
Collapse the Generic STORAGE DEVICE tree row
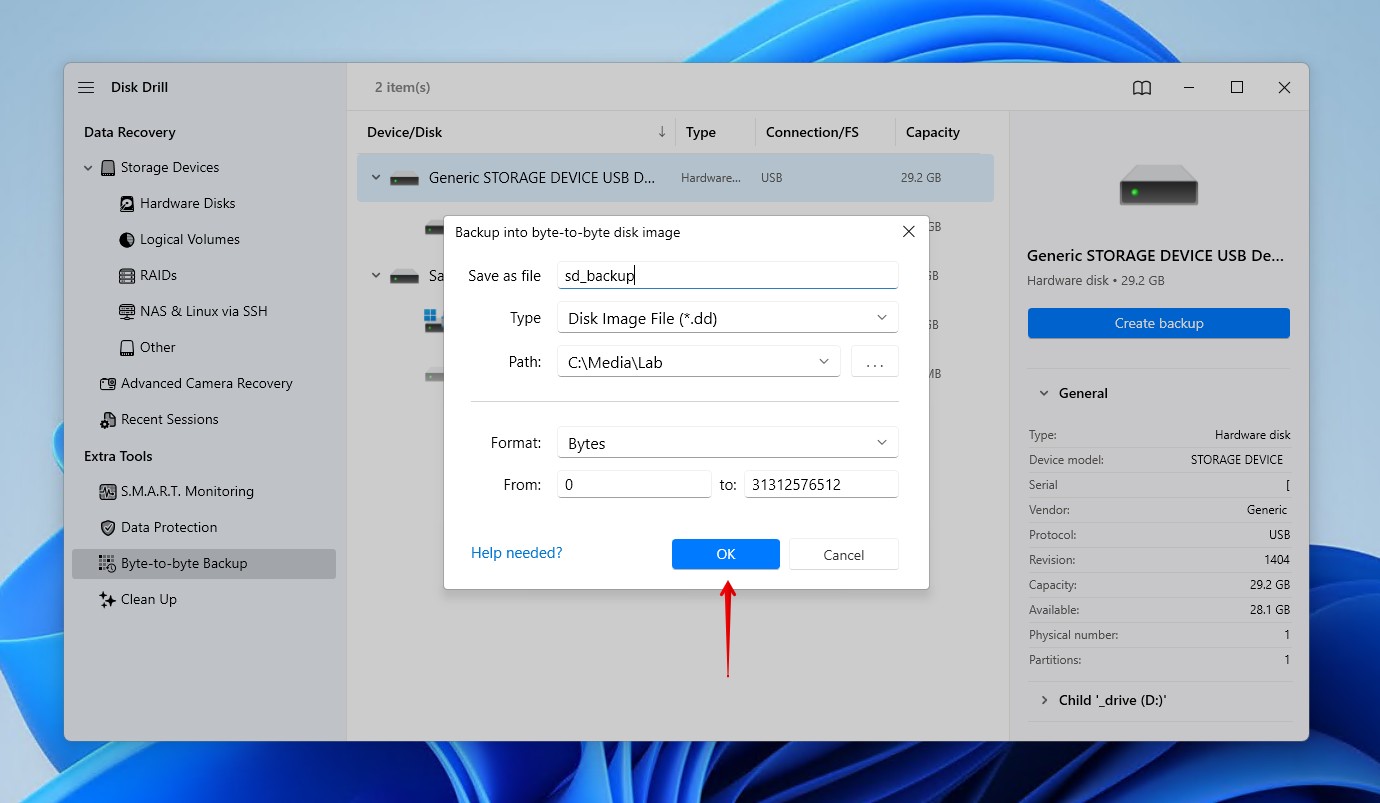[376, 177]
